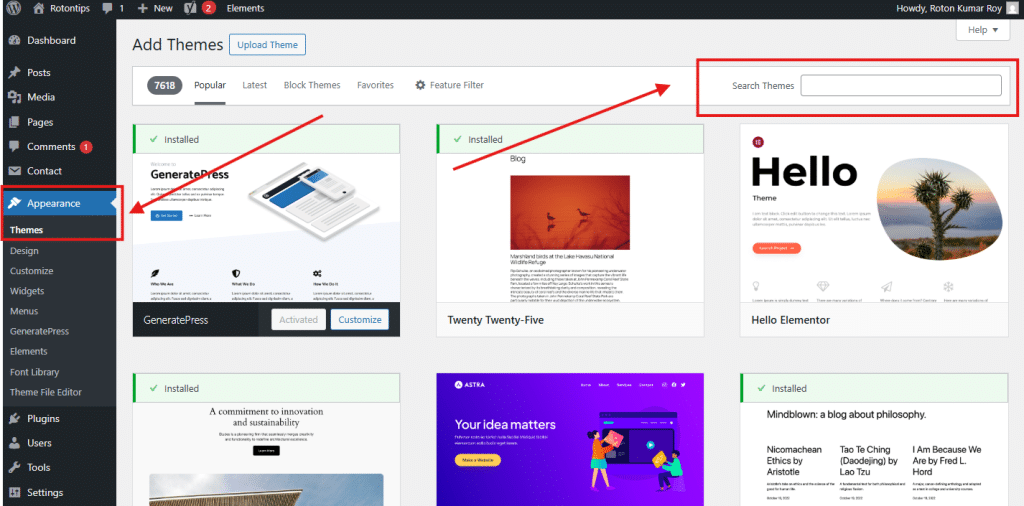
Task: Click the Activated button on GeneratePress
Action: (298, 320)
